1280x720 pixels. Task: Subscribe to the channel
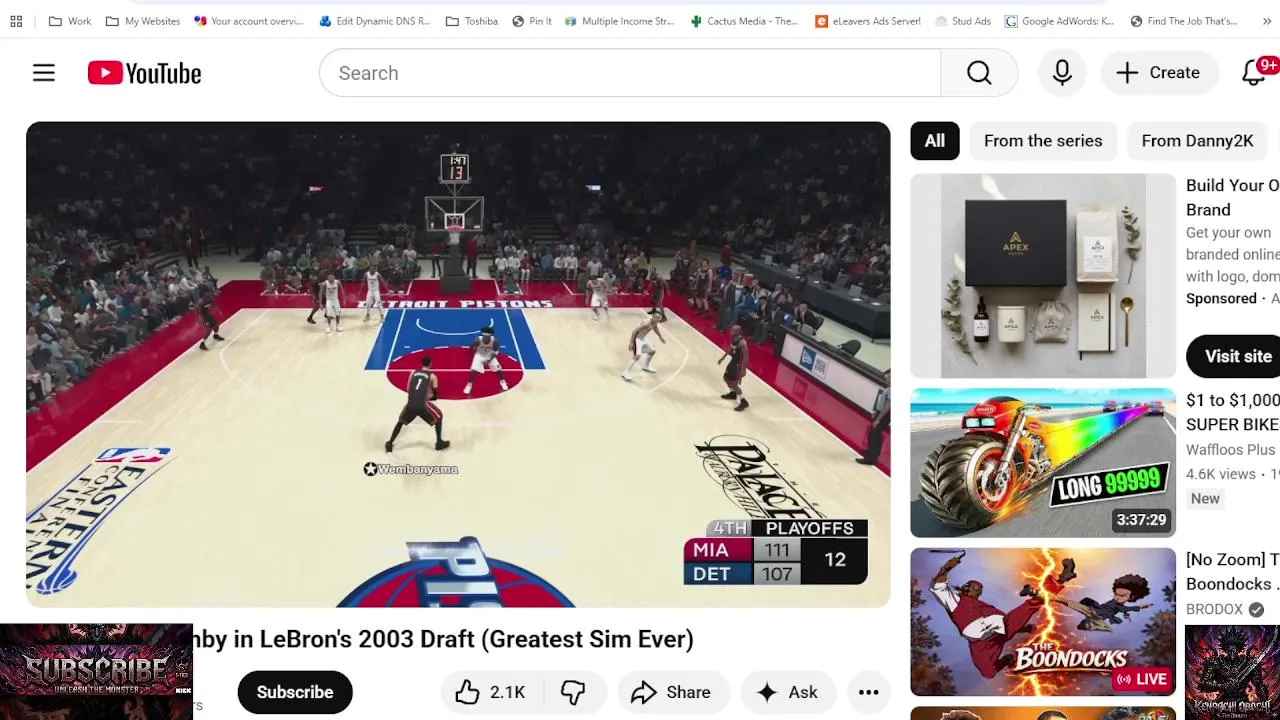(x=295, y=692)
